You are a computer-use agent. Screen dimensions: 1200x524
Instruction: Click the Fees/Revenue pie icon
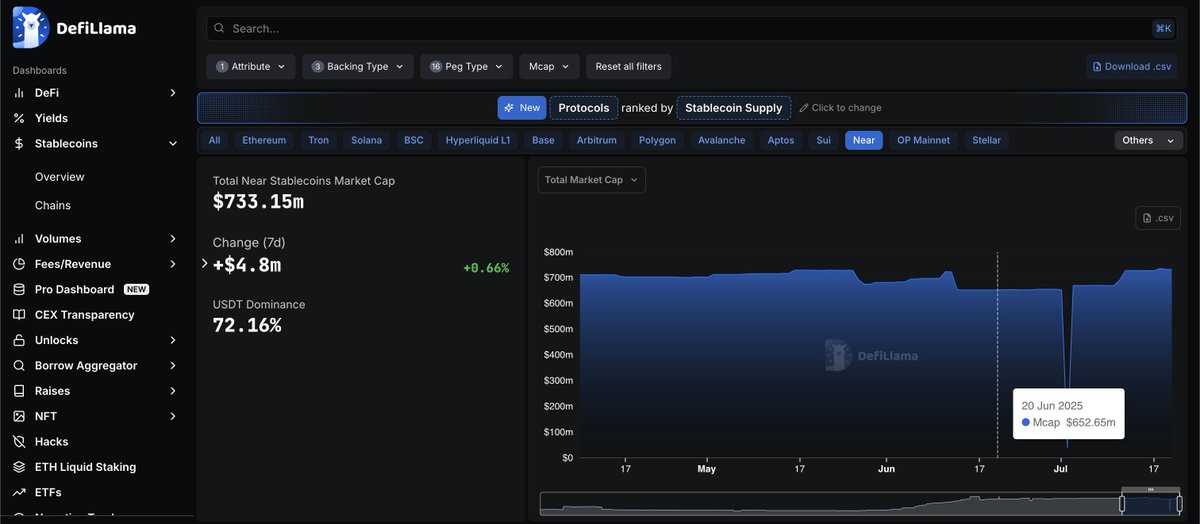(19, 264)
